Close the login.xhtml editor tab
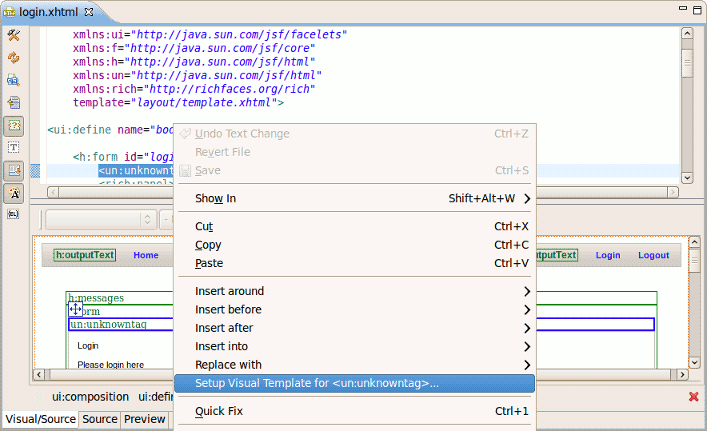The image size is (707, 431). click(88, 11)
